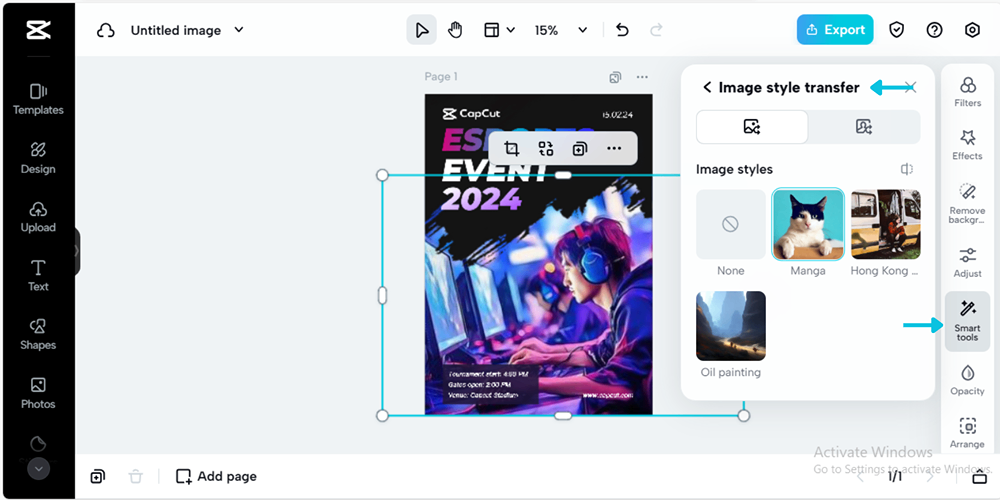Image resolution: width=1000 pixels, height=500 pixels.
Task: Redo the last action
Action: (656, 30)
